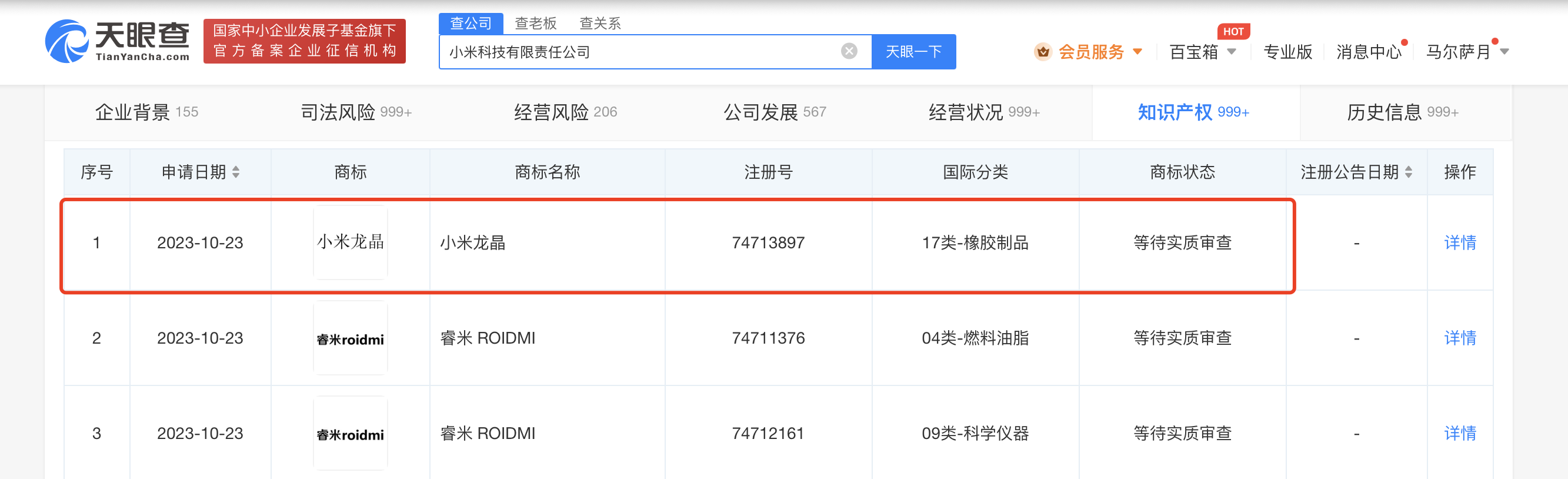Switch to the 查老板 search tab
The width and height of the screenshot is (1568, 479).
(x=536, y=23)
